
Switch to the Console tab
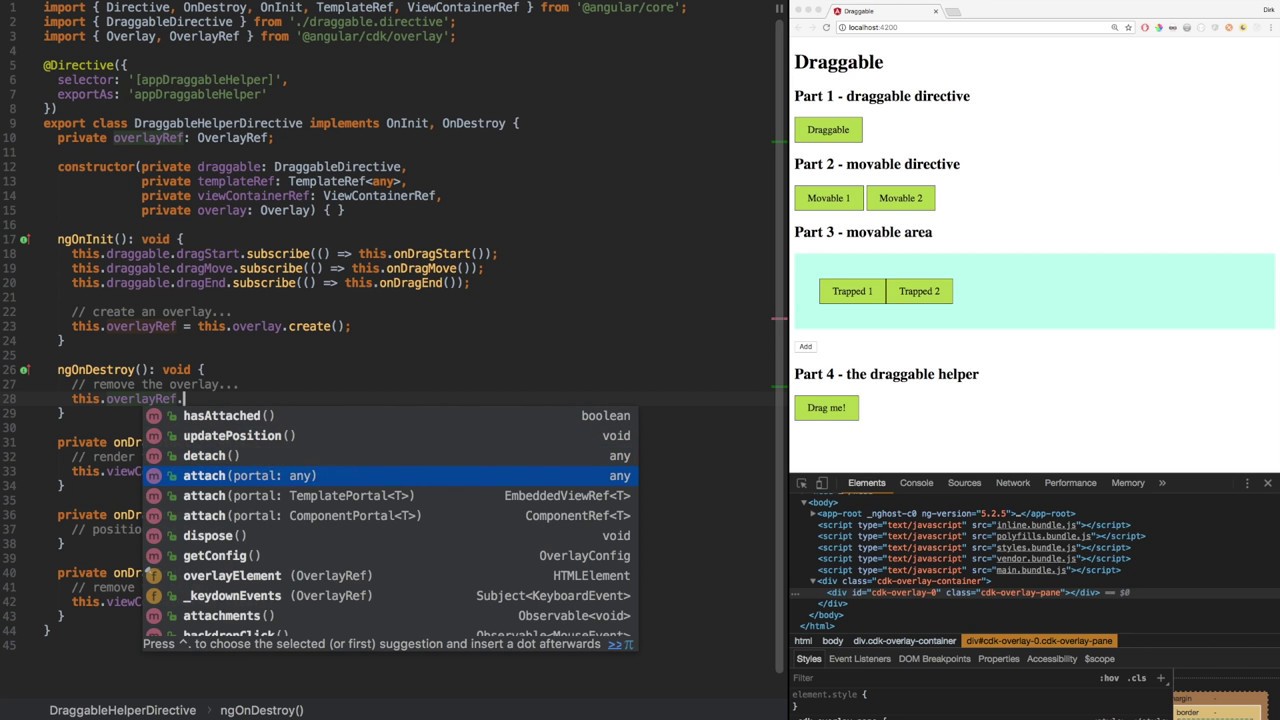(916, 483)
